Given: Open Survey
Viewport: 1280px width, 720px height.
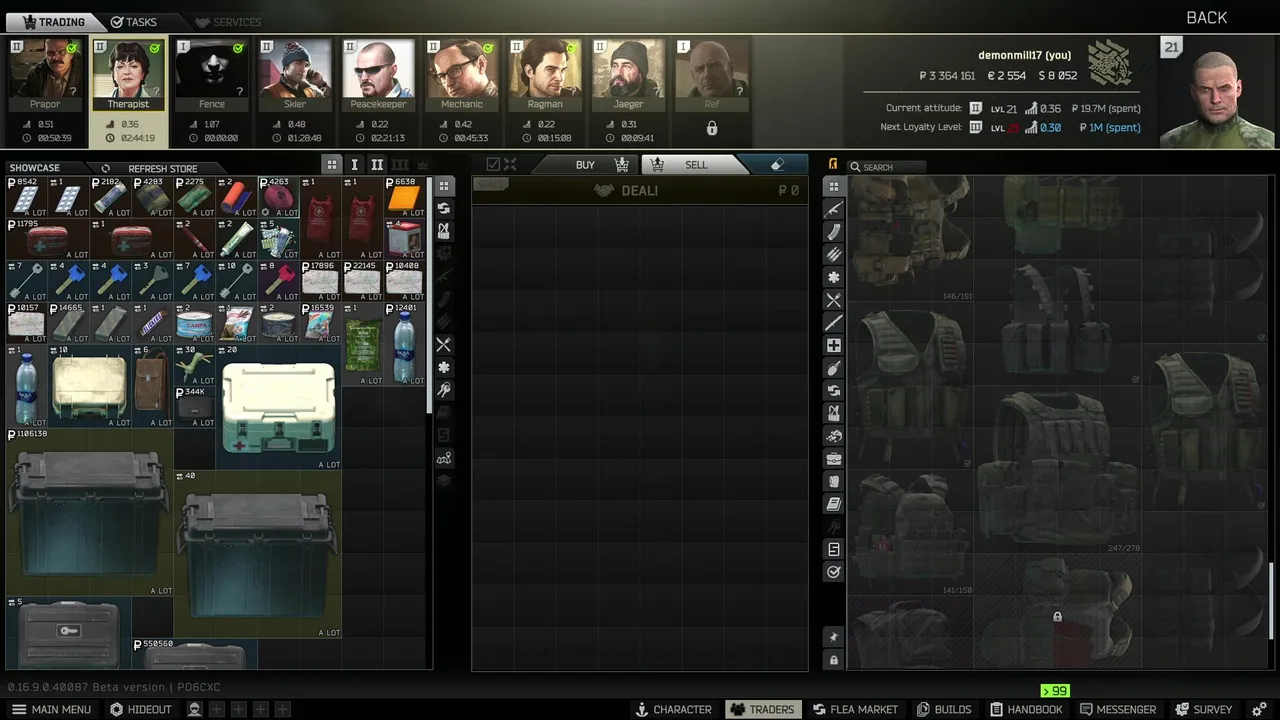Looking at the screenshot, I should click(1204, 709).
